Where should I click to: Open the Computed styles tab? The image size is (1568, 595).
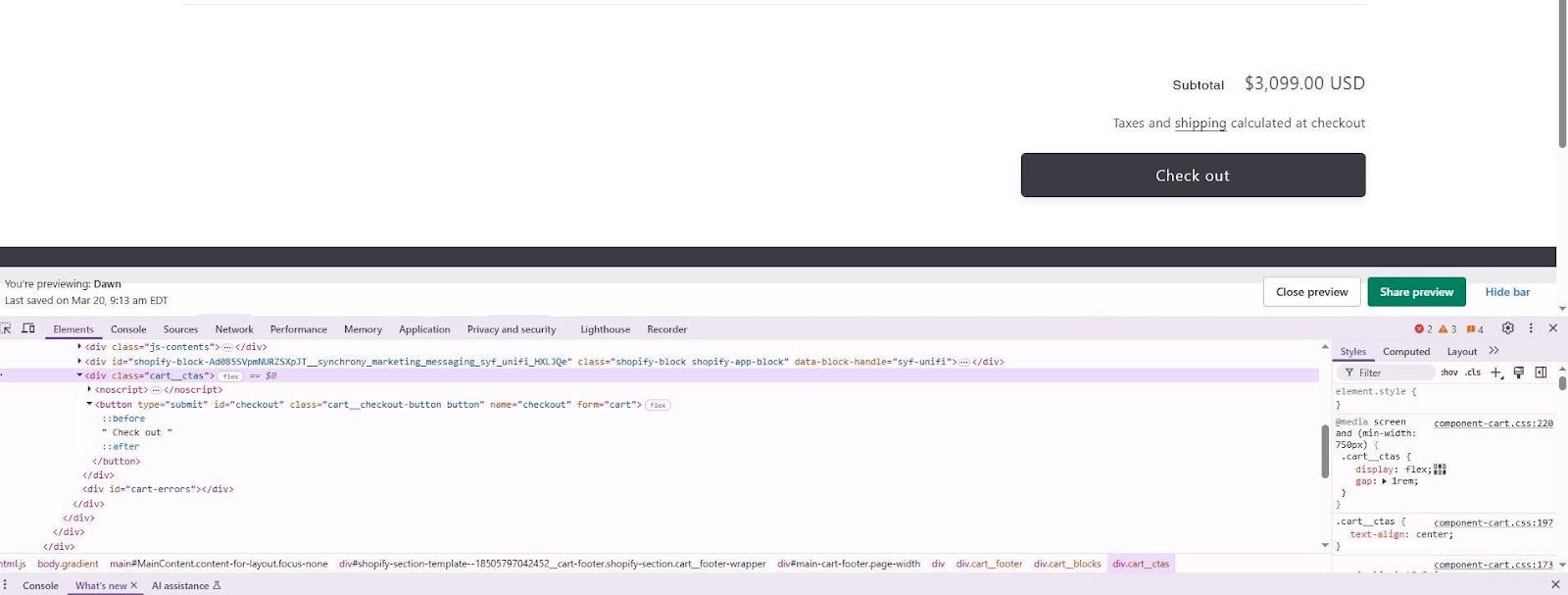point(1405,352)
